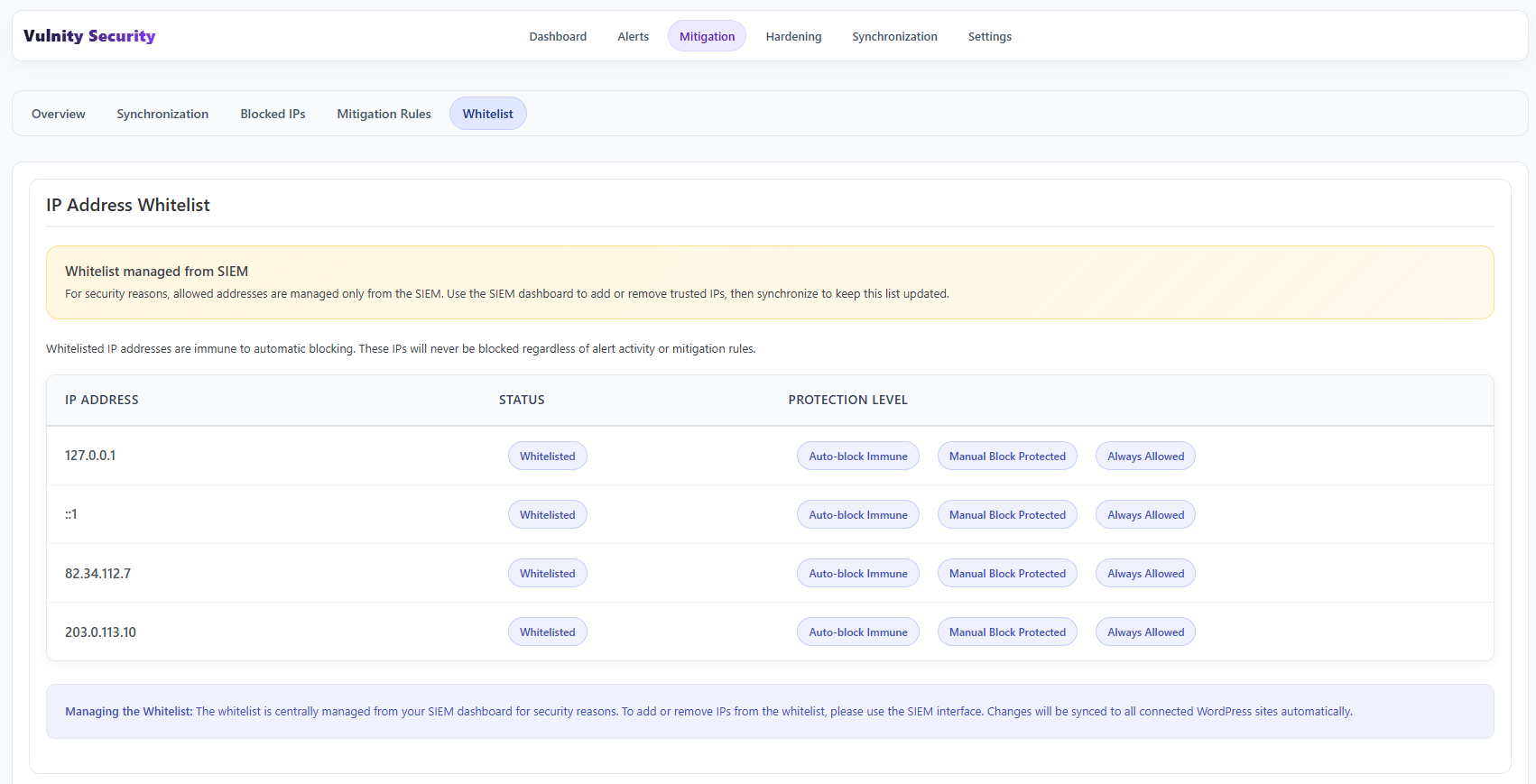Select the 127.0.0.1 IP address cell
Image resolution: width=1536 pixels, height=784 pixels.
(90, 456)
